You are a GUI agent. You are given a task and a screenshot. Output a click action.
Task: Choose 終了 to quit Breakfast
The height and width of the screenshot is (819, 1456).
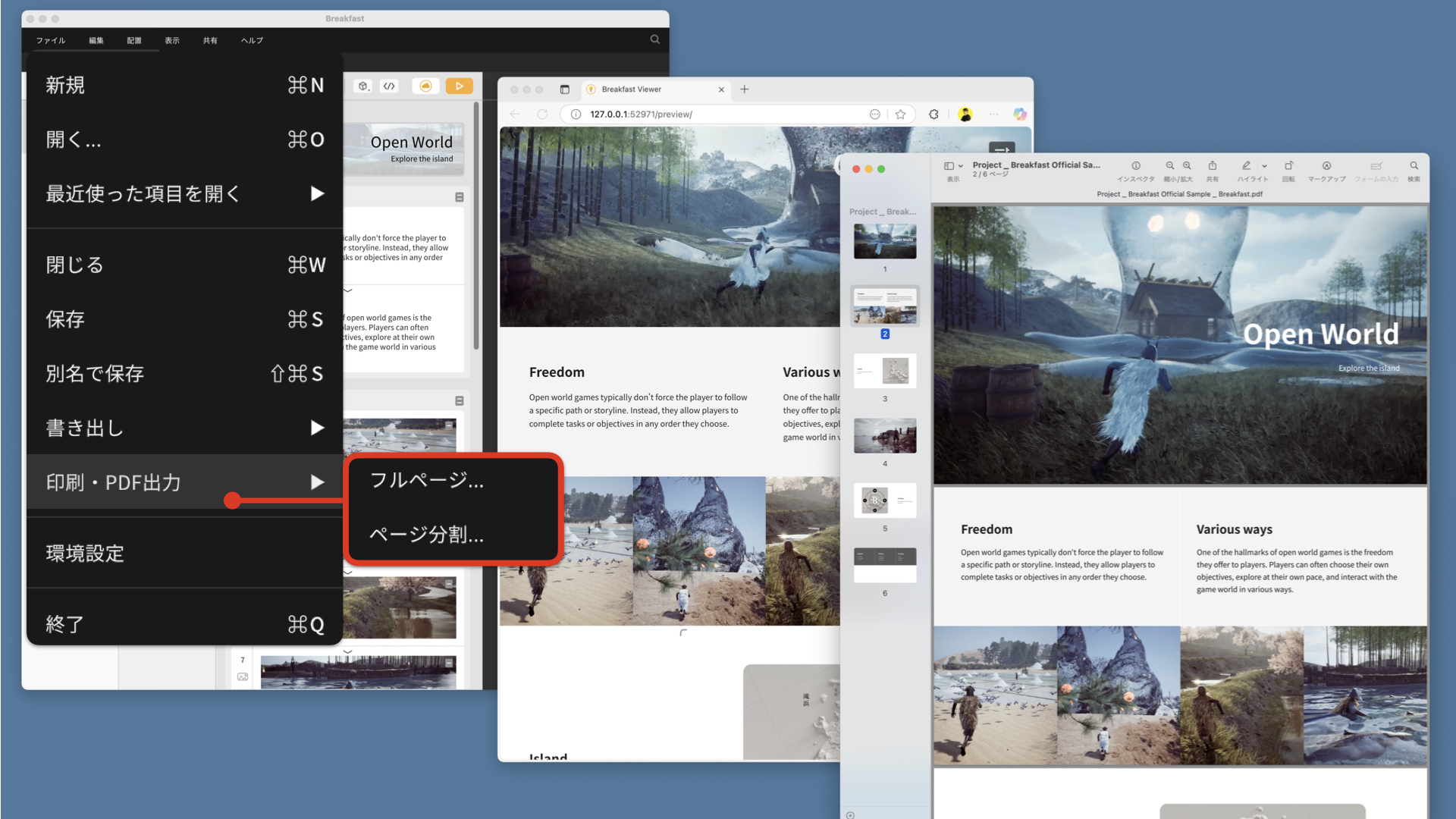click(x=184, y=624)
